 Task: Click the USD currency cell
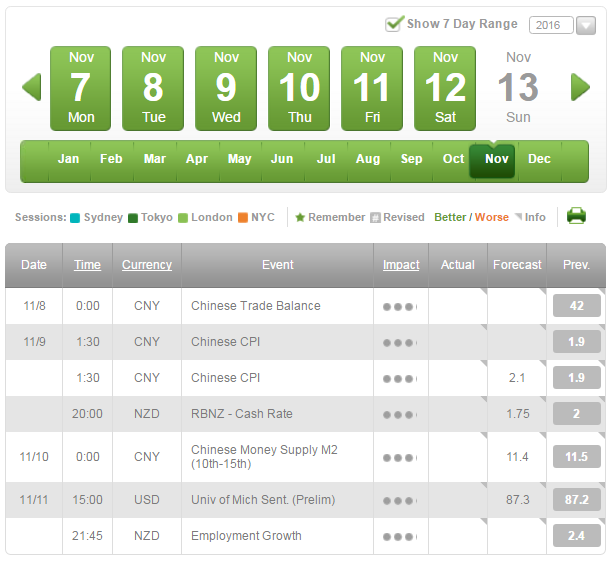point(147,500)
